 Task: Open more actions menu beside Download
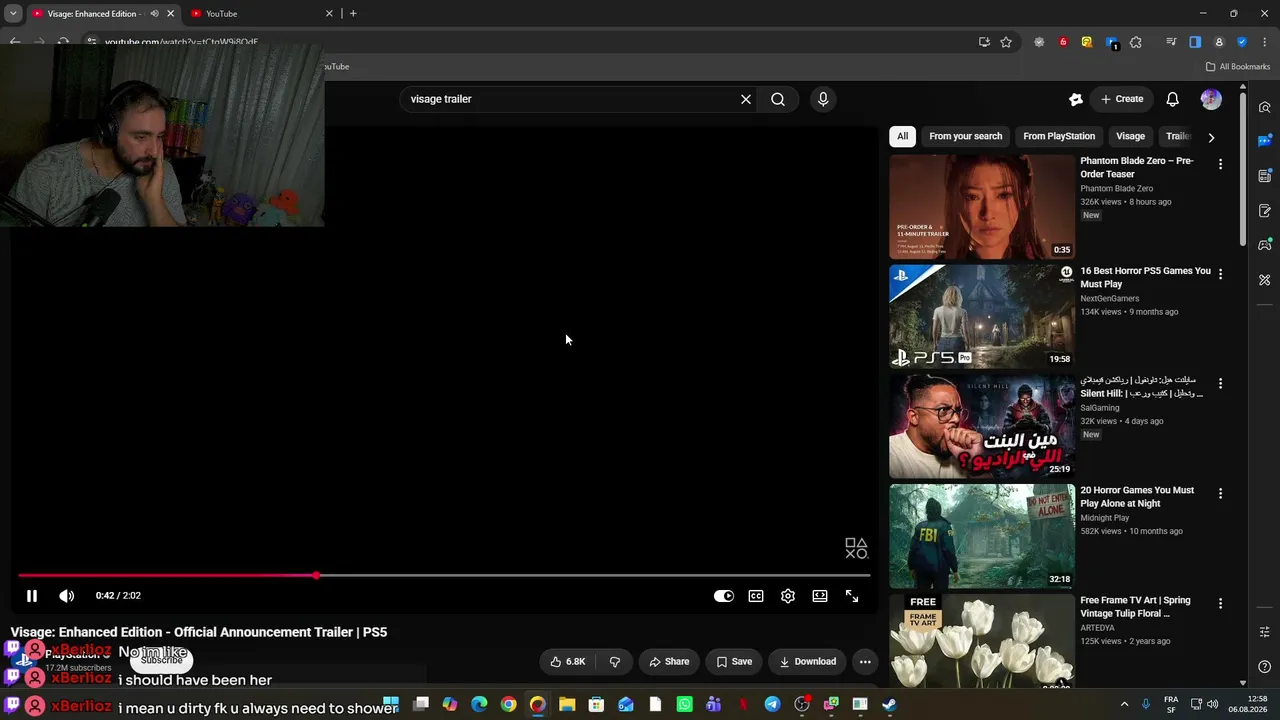pos(865,661)
